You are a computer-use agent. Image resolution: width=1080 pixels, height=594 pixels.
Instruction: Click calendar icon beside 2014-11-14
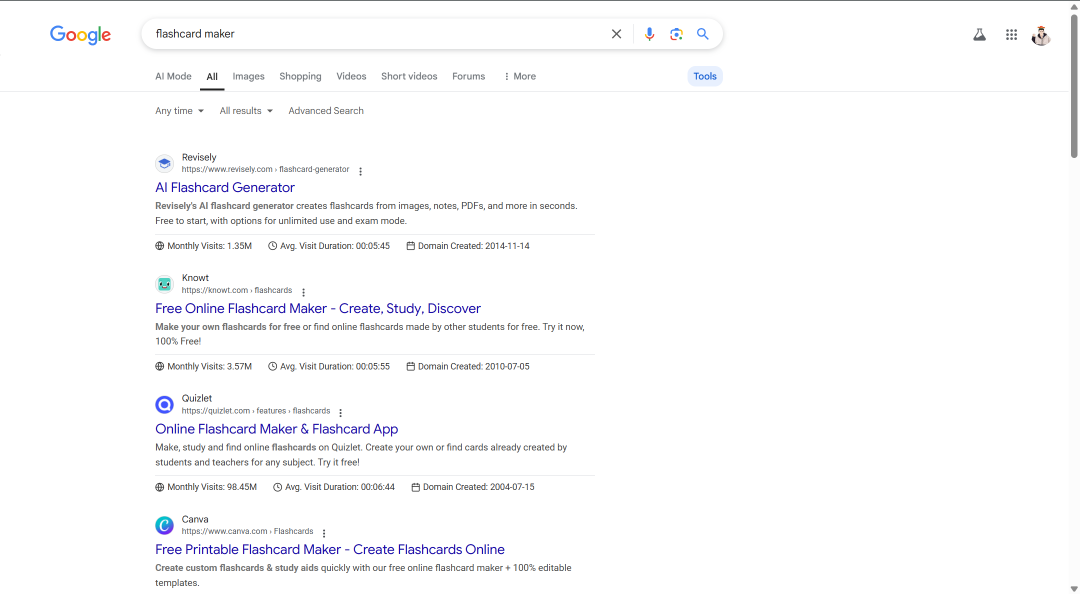click(411, 246)
